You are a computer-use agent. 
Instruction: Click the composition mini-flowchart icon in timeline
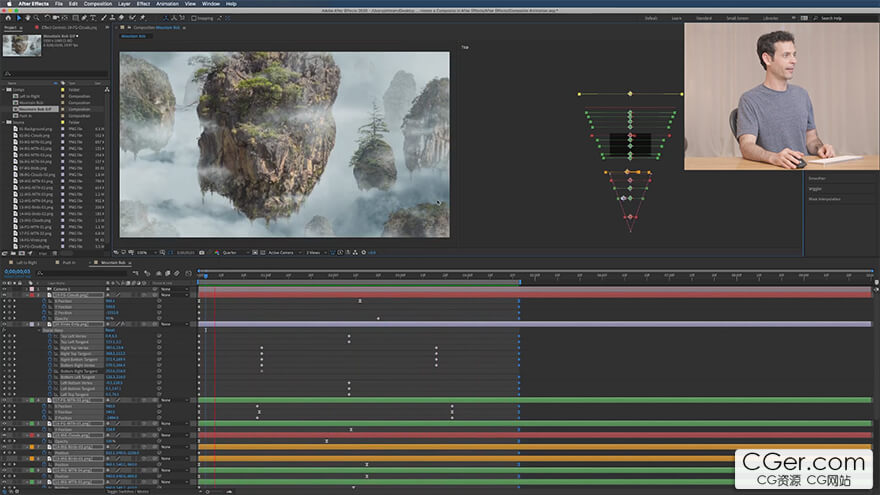136,273
